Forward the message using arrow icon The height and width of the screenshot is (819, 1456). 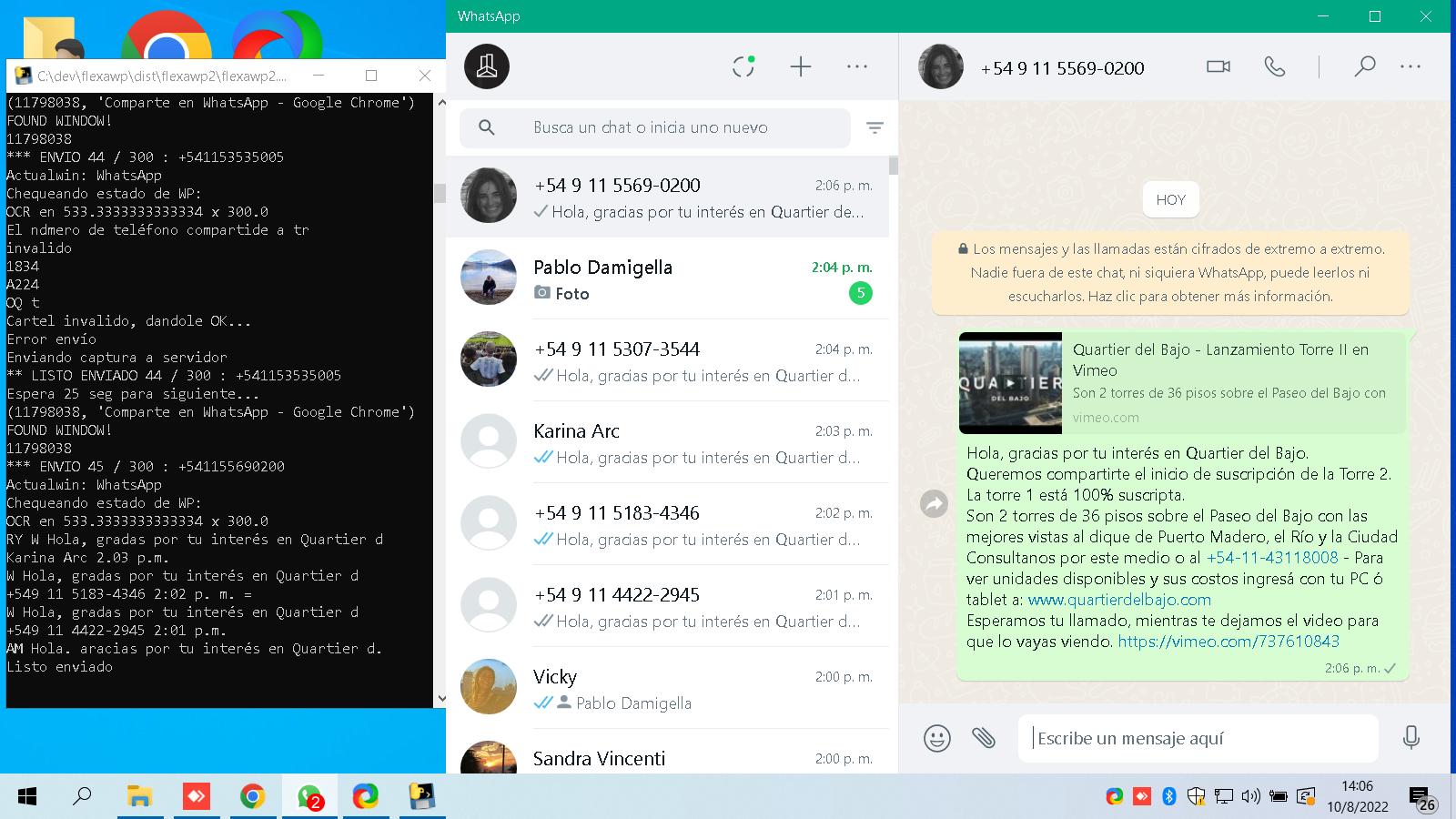(x=935, y=503)
